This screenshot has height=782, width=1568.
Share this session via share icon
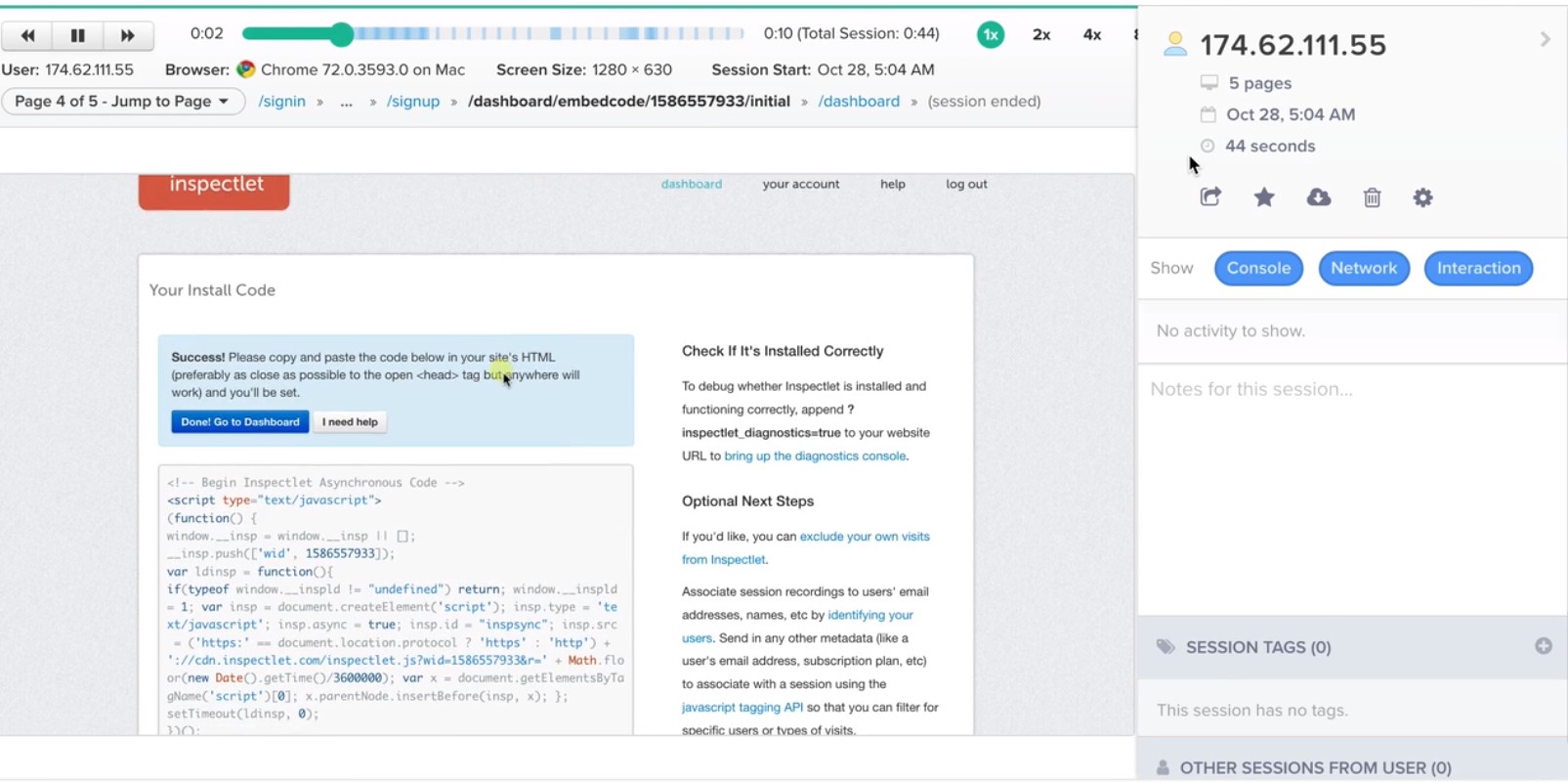click(1210, 196)
